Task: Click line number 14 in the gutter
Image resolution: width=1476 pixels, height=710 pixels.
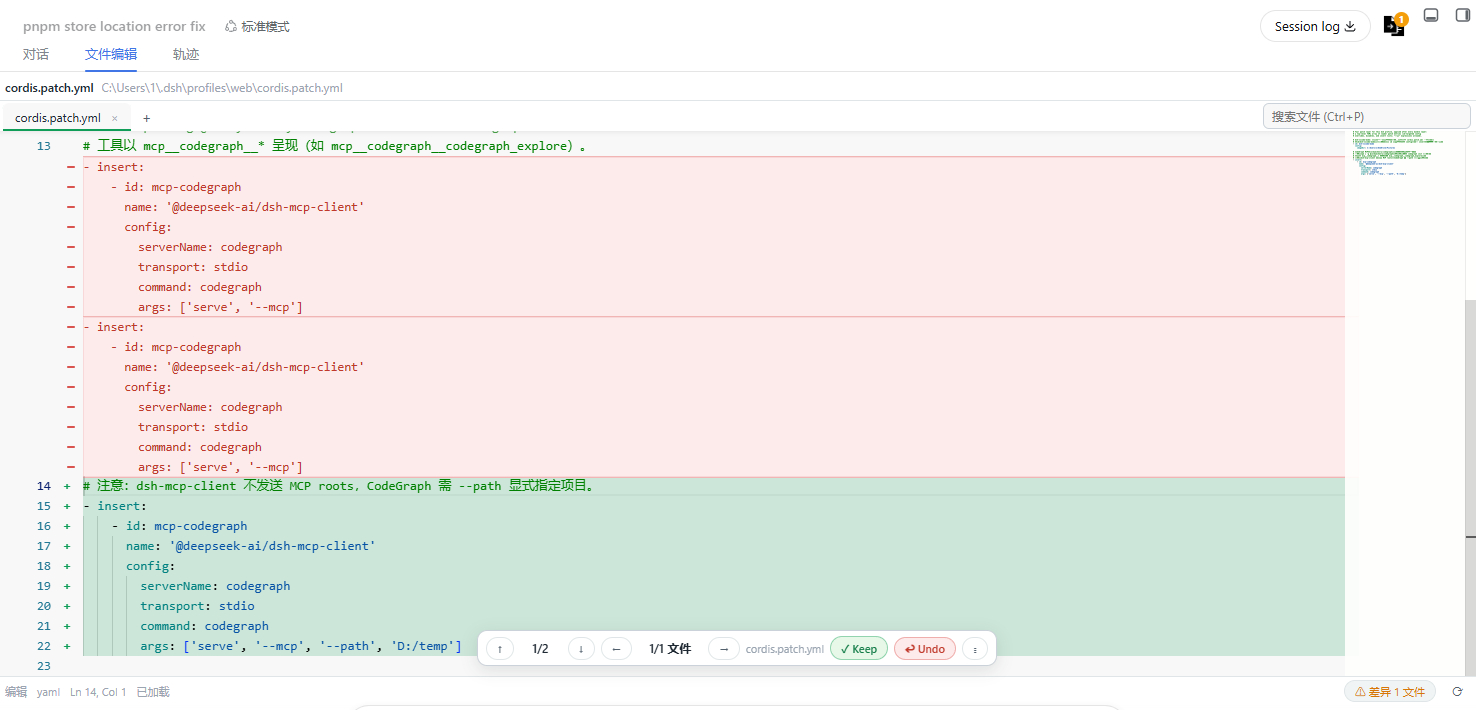Action: point(43,486)
